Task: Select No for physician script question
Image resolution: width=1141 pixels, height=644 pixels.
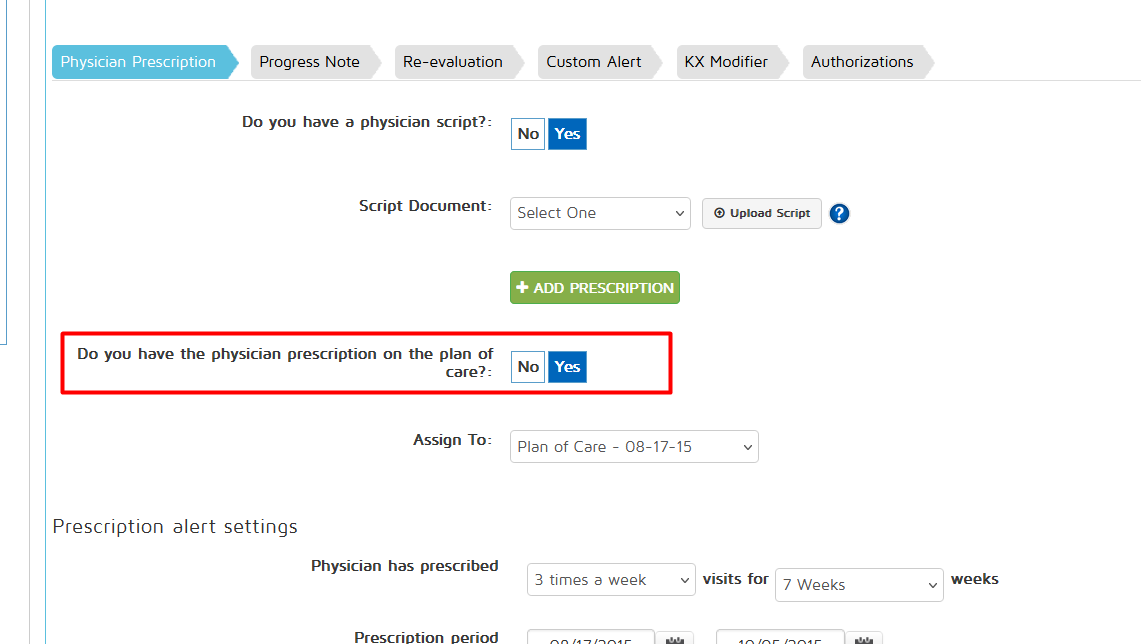Action: [x=528, y=134]
